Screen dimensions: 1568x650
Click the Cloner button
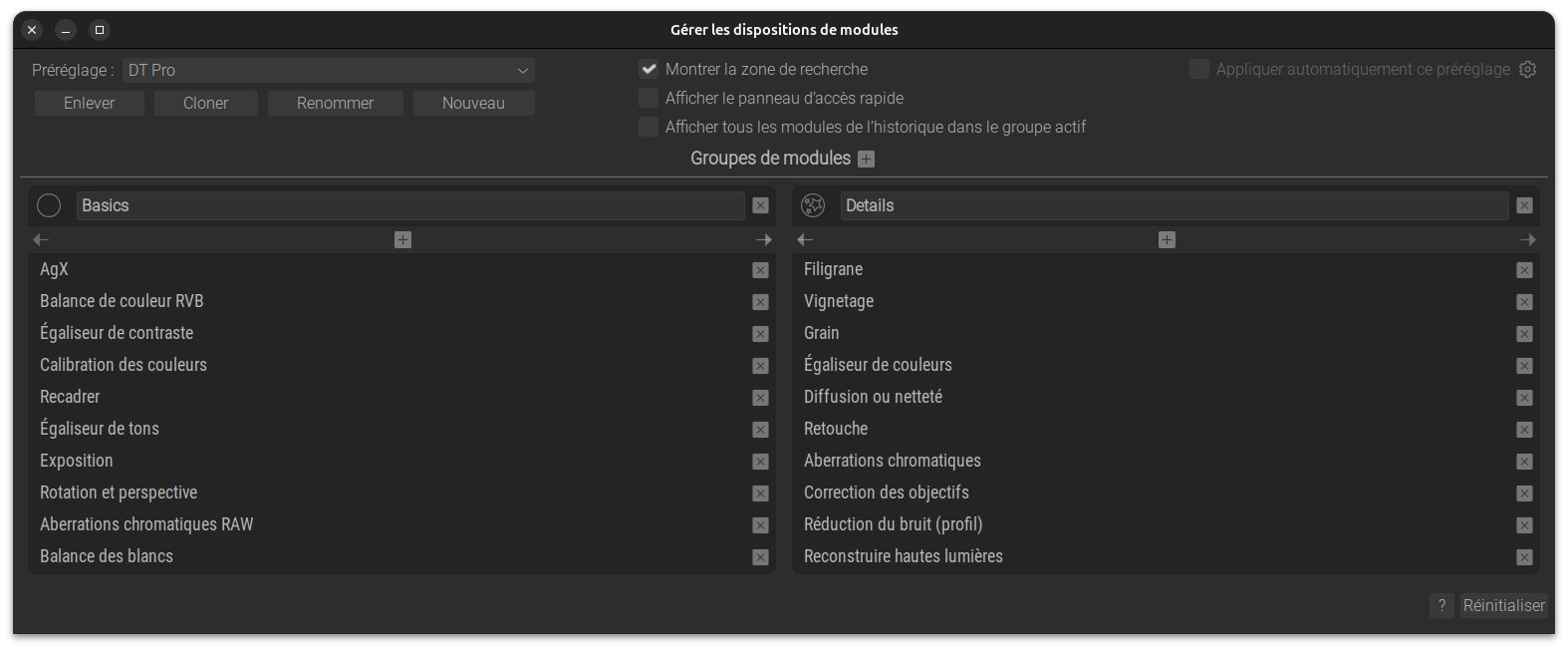[x=205, y=103]
